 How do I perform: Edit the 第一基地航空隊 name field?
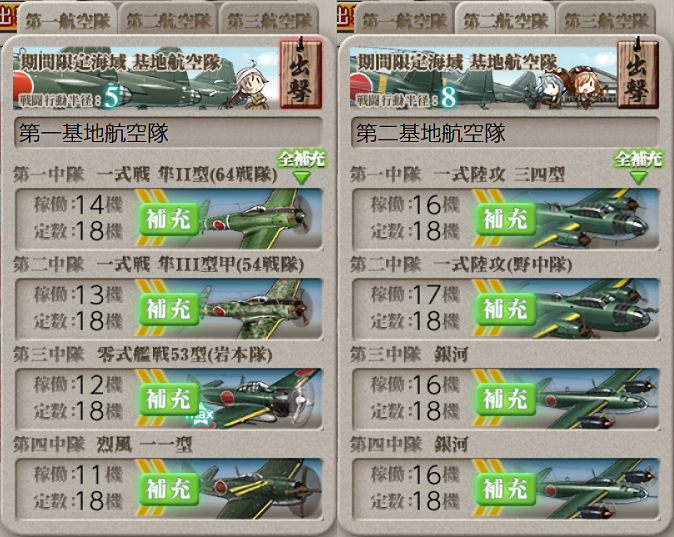pyautogui.click(x=168, y=133)
